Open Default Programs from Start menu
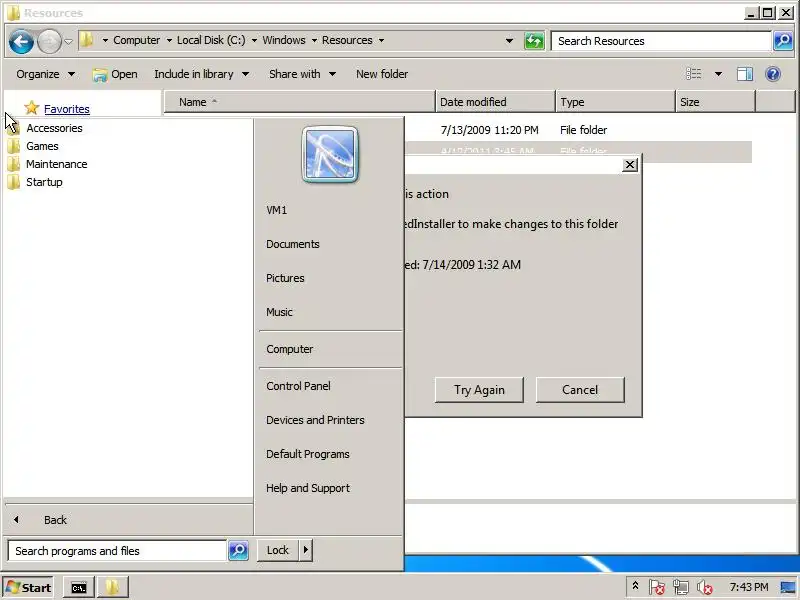 pyautogui.click(x=308, y=454)
